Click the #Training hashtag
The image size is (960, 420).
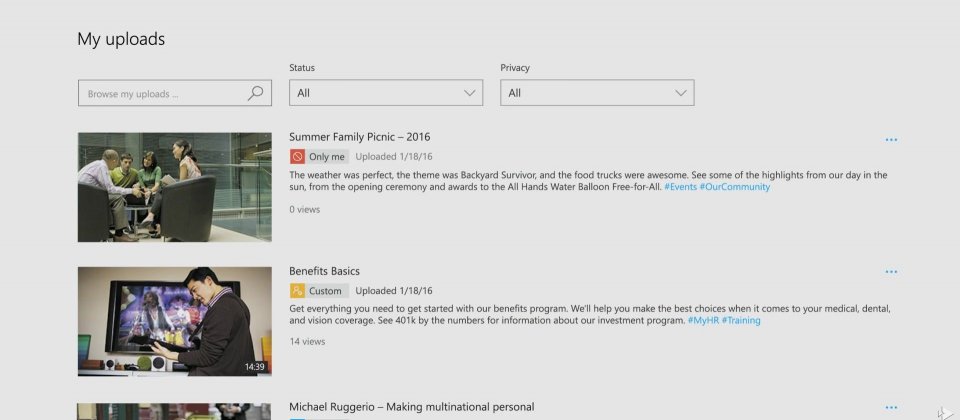click(x=741, y=320)
